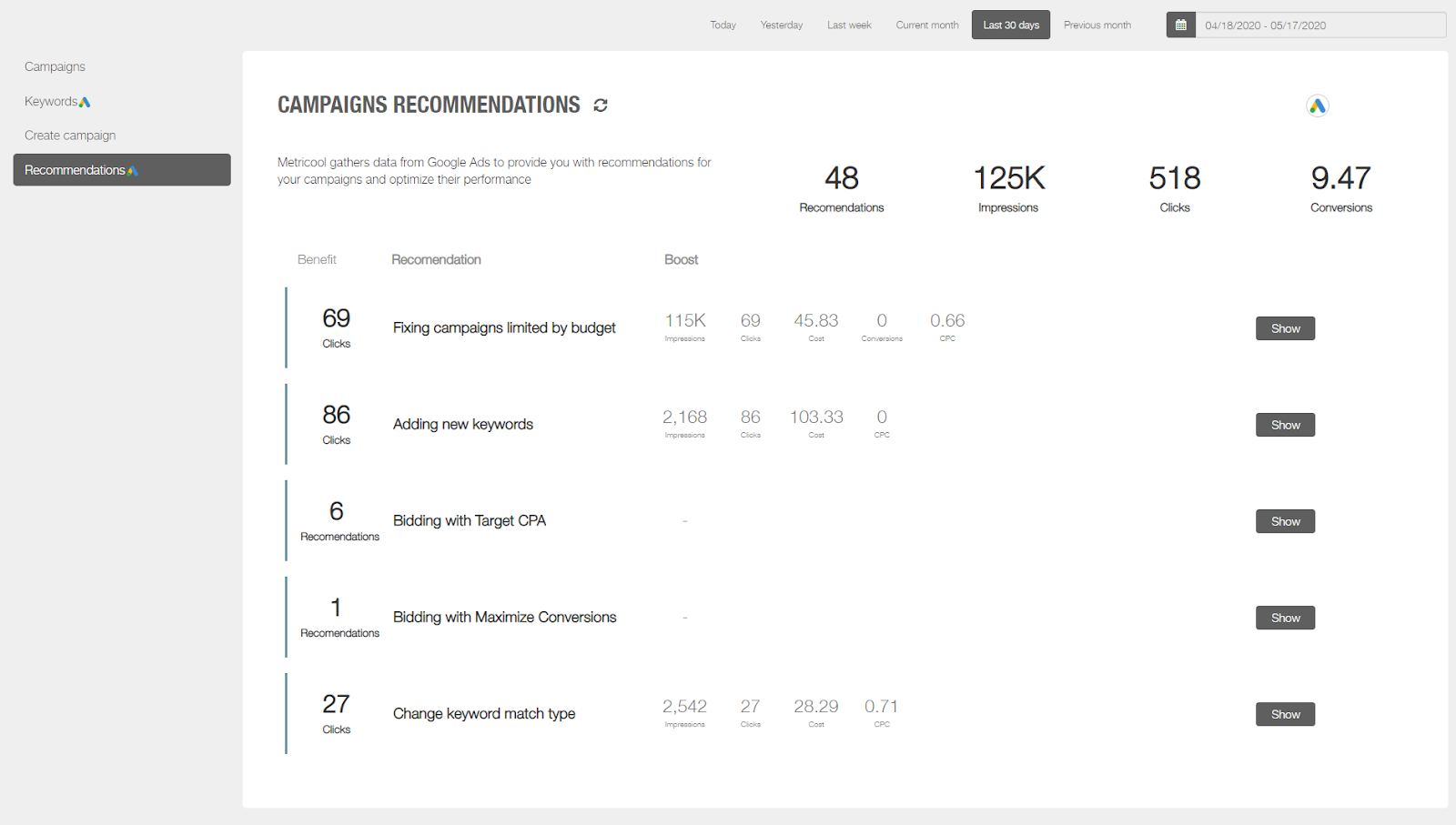This screenshot has width=1456, height=825.
Task: Click the 2,542 Impressions value
Action: pyautogui.click(x=684, y=711)
